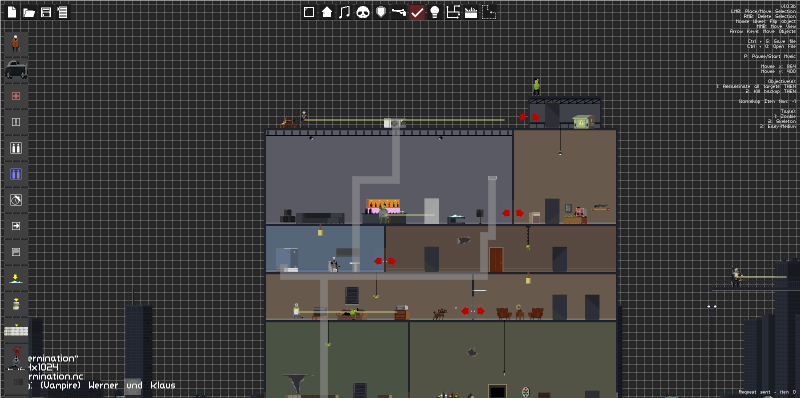The height and width of the screenshot is (398, 800).
Task: Pick the red window object in palette
Action: point(16,96)
